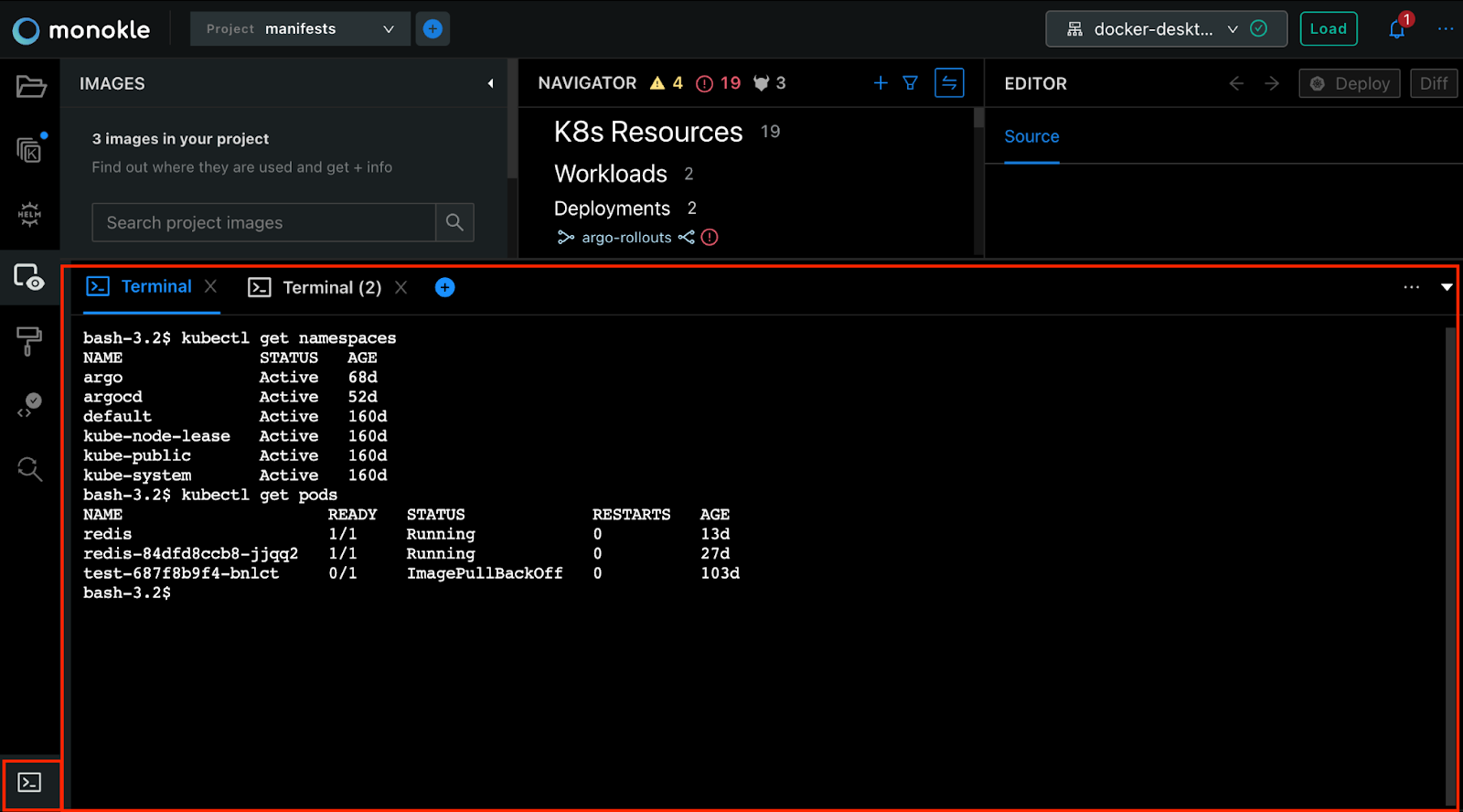Image resolution: width=1463 pixels, height=812 pixels.
Task: Open terminal panel ellipsis options
Action: [x=1412, y=287]
